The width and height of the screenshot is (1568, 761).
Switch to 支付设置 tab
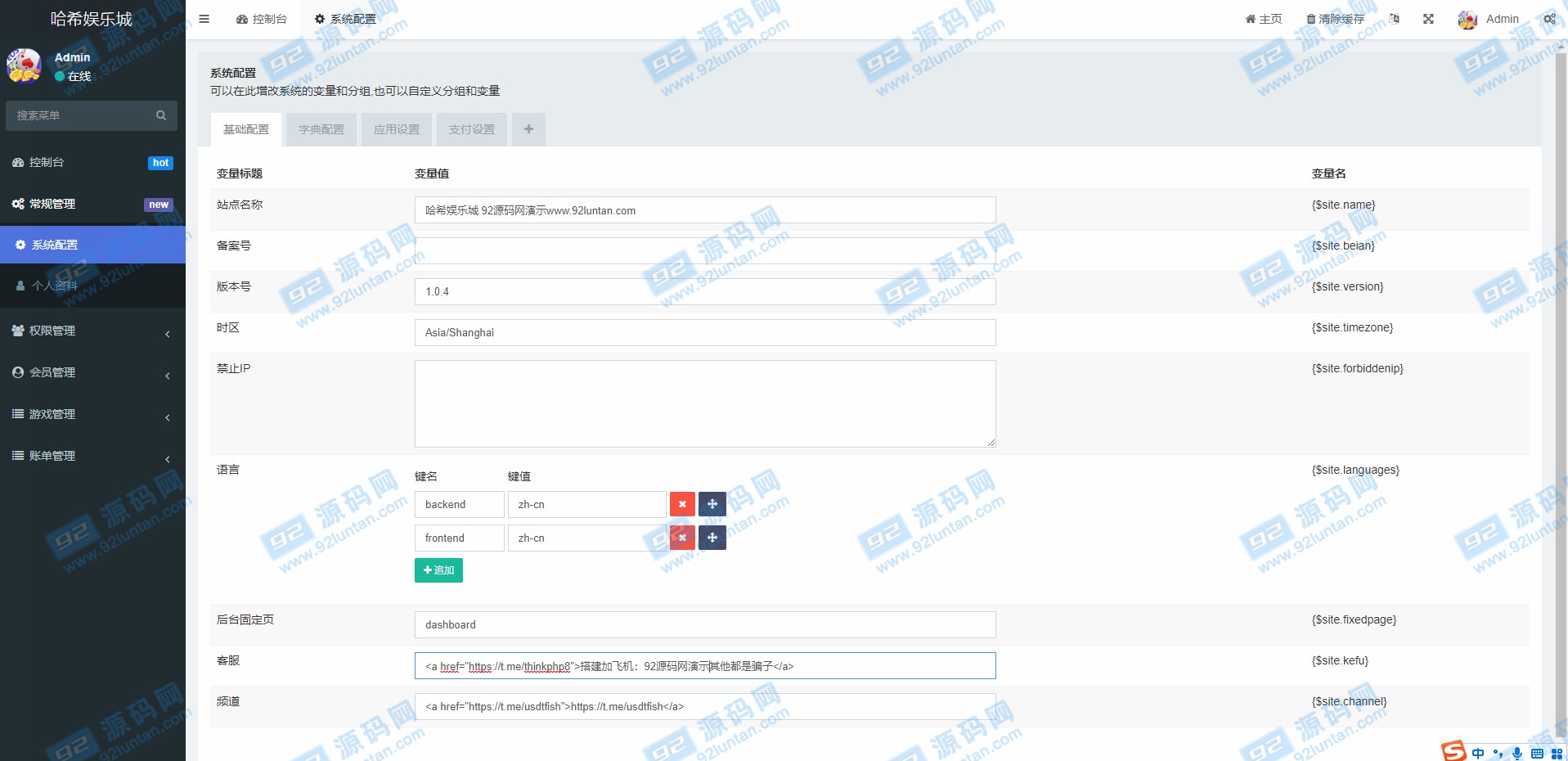click(472, 129)
